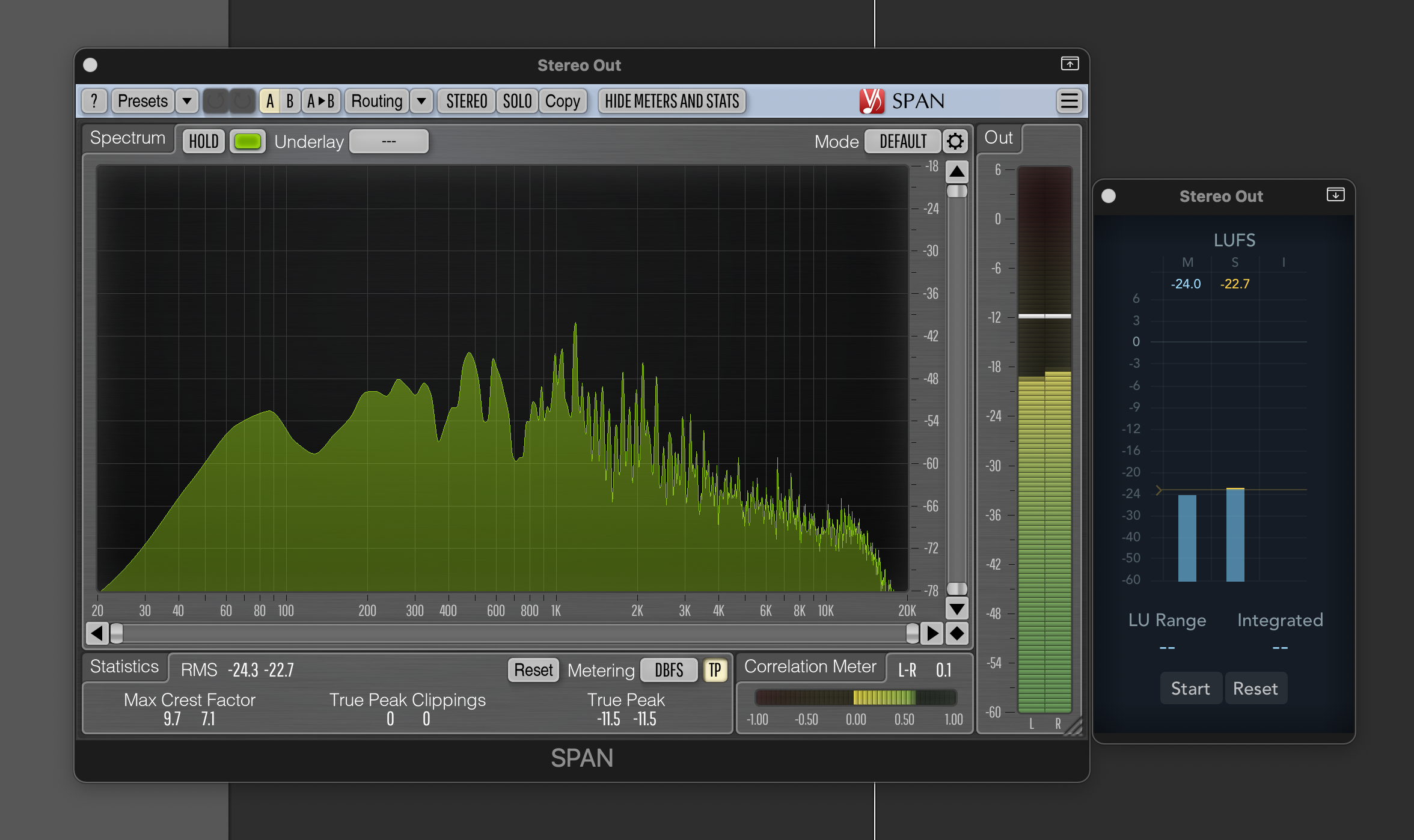The image size is (1414, 840).
Task: Reset the statistics in SPAN
Action: tap(533, 670)
